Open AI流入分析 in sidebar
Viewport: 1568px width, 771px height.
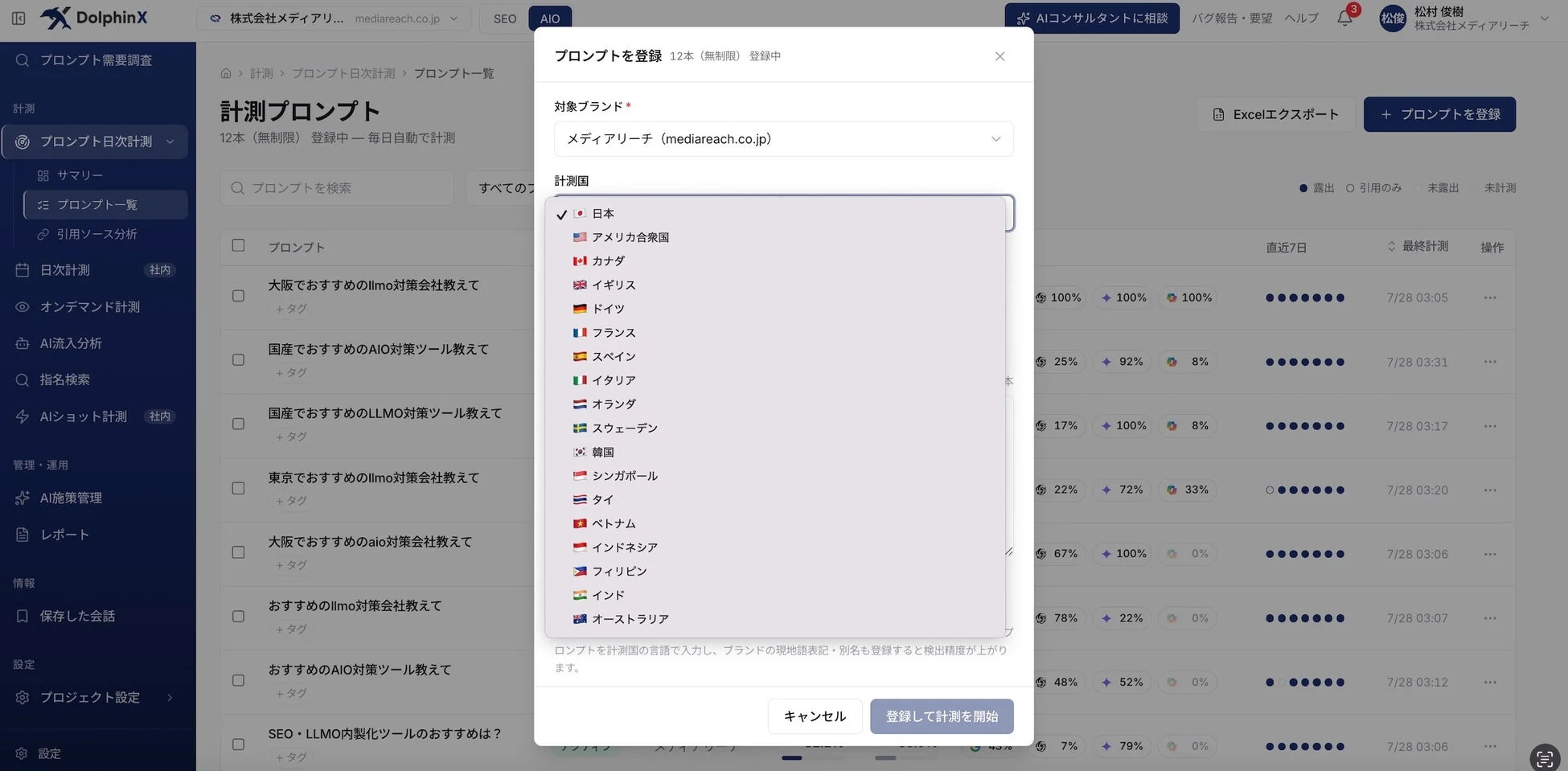click(x=71, y=343)
